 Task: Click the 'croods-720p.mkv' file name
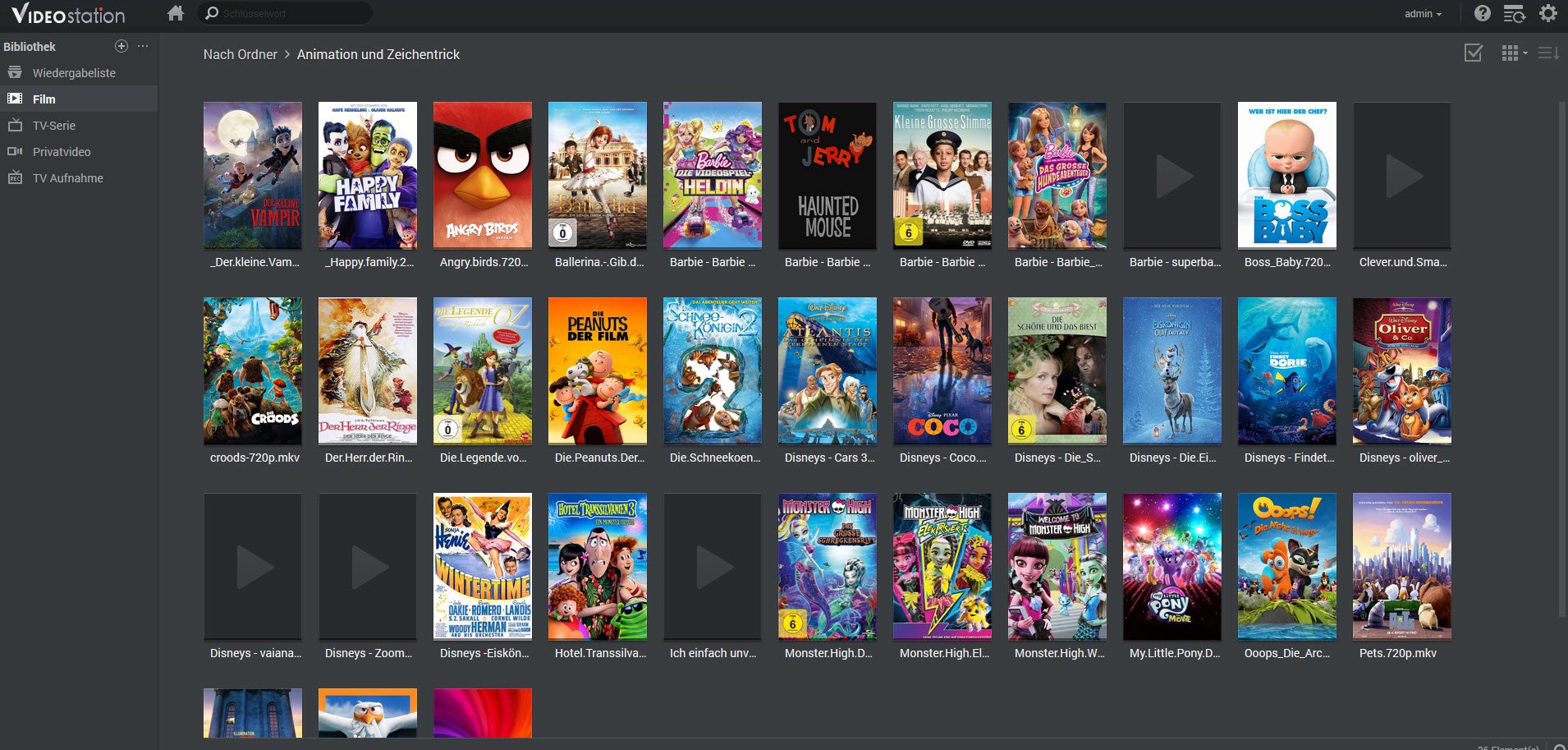tap(254, 458)
